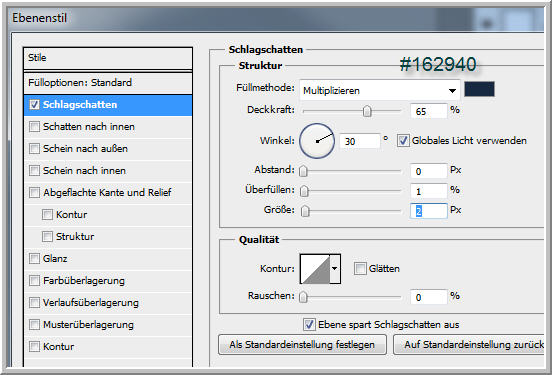Uncheck the Schlagschatten checkbox
This screenshot has height=375, width=552.
34,105
